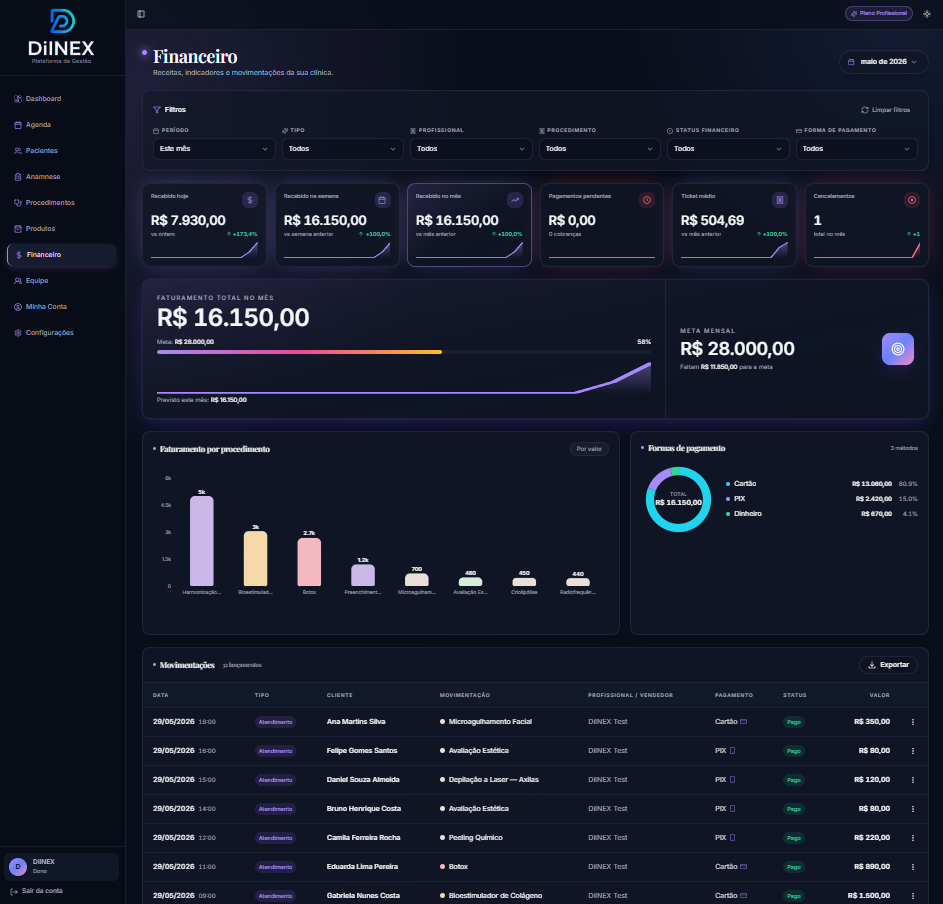This screenshot has width=943, height=904.
Task: Open the Procedimento filter dropdown
Action: (x=600, y=149)
